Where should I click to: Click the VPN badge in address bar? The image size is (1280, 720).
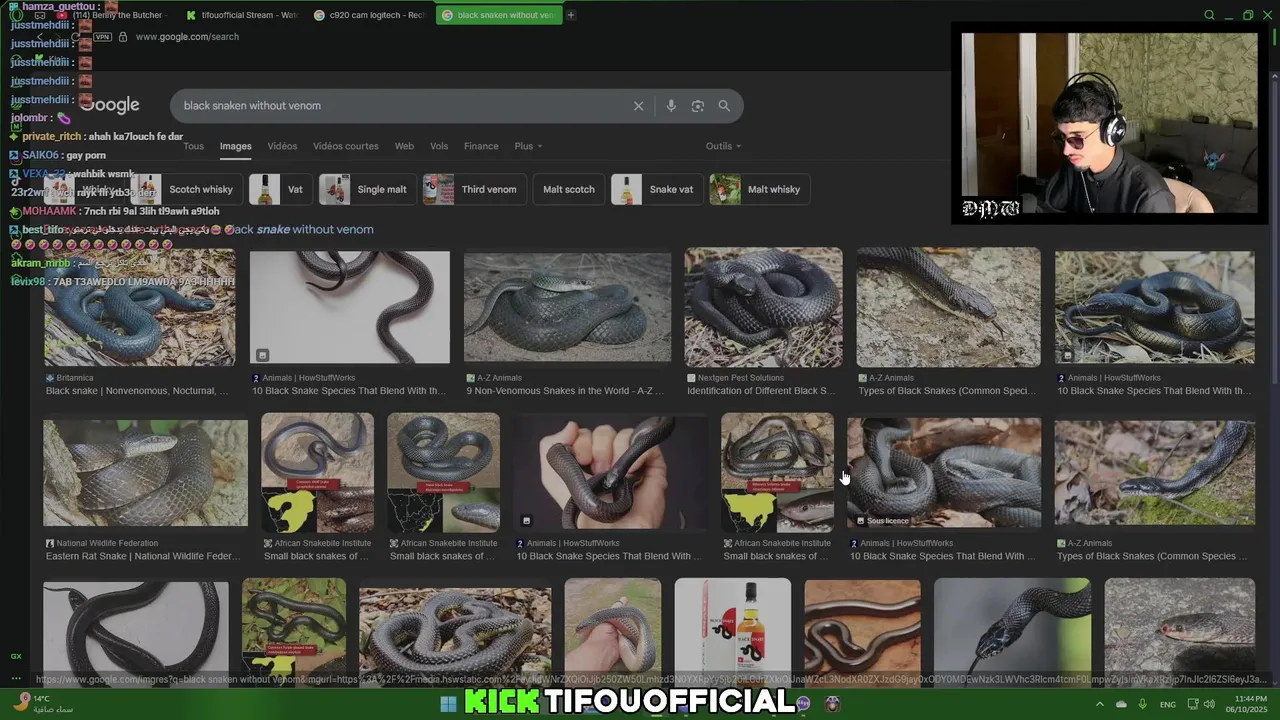pos(102,37)
